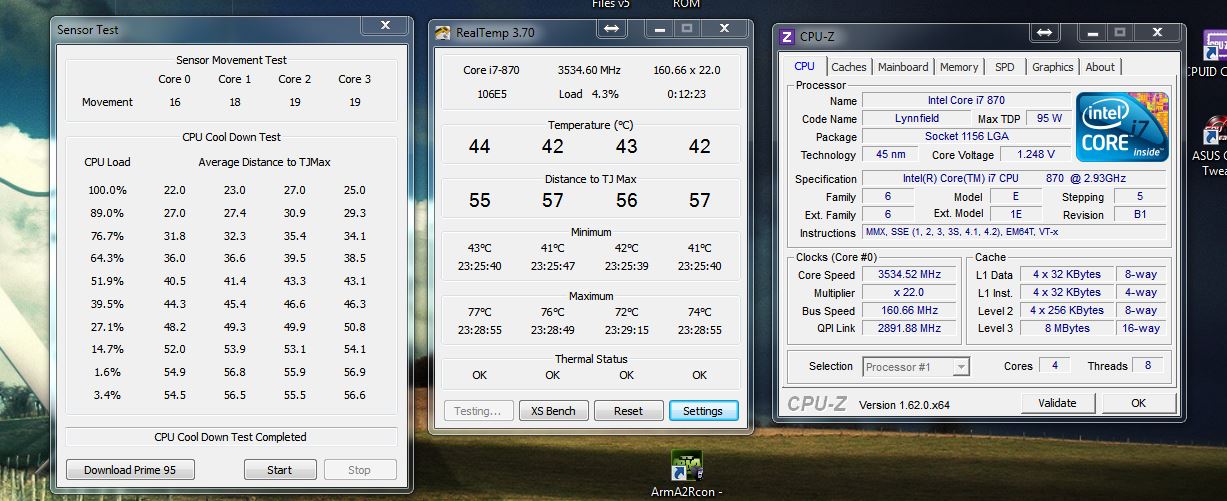Click the Distance to TJ Max value 55
This screenshot has width=1227, height=501.
click(x=479, y=200)
